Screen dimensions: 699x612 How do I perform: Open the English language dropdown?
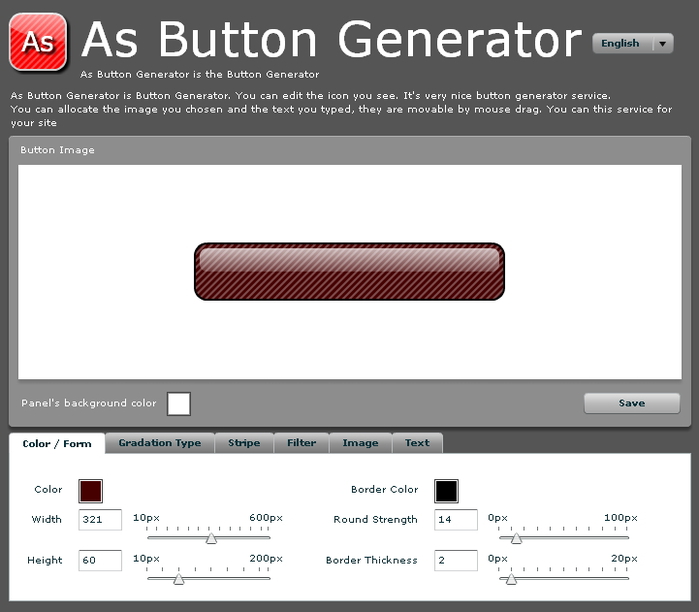coord(633,43)
